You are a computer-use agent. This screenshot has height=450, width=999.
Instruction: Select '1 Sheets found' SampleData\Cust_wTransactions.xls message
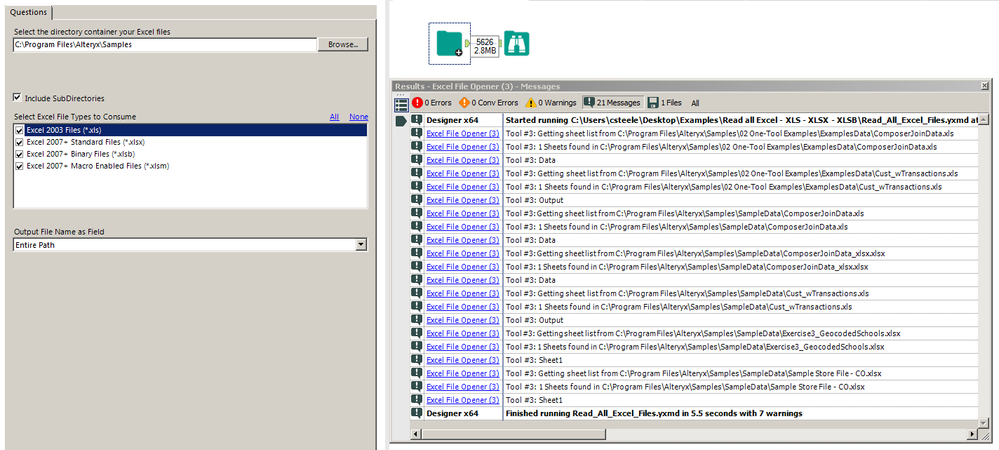(x=679, y=307)
